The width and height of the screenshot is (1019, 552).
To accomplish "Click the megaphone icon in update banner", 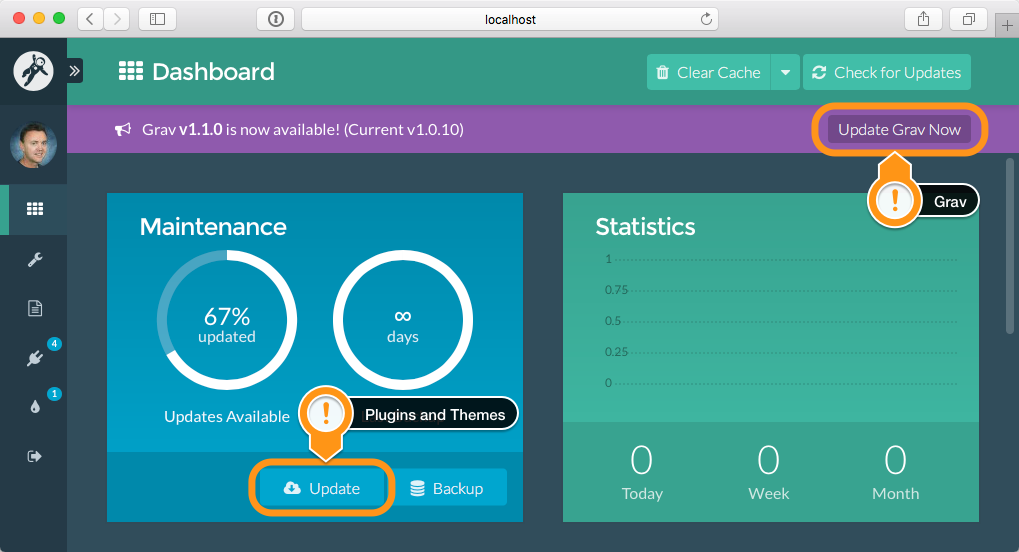I will click(123, 129).
